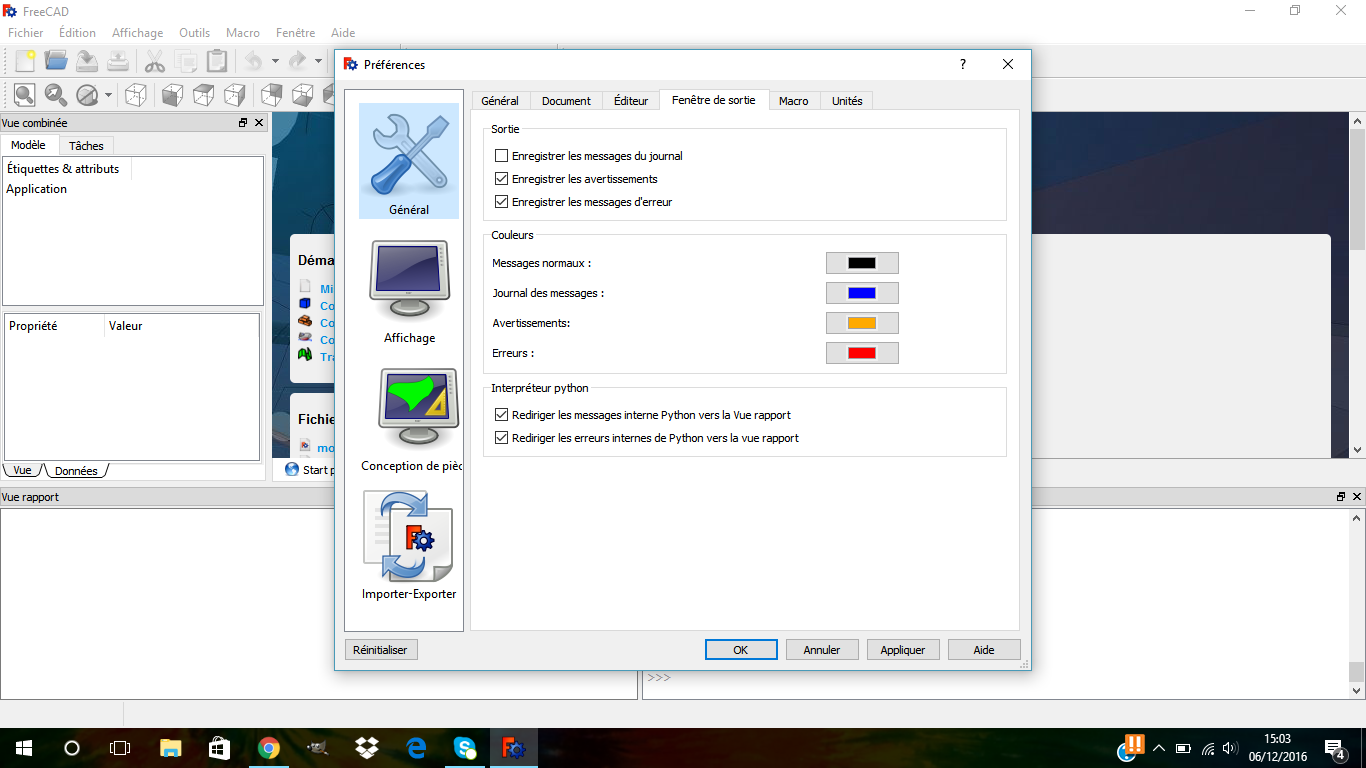Open the undo history dropdown arrow
Image resolution: width=1366 pixels, height=768 pixels.
tap(275, 62)
